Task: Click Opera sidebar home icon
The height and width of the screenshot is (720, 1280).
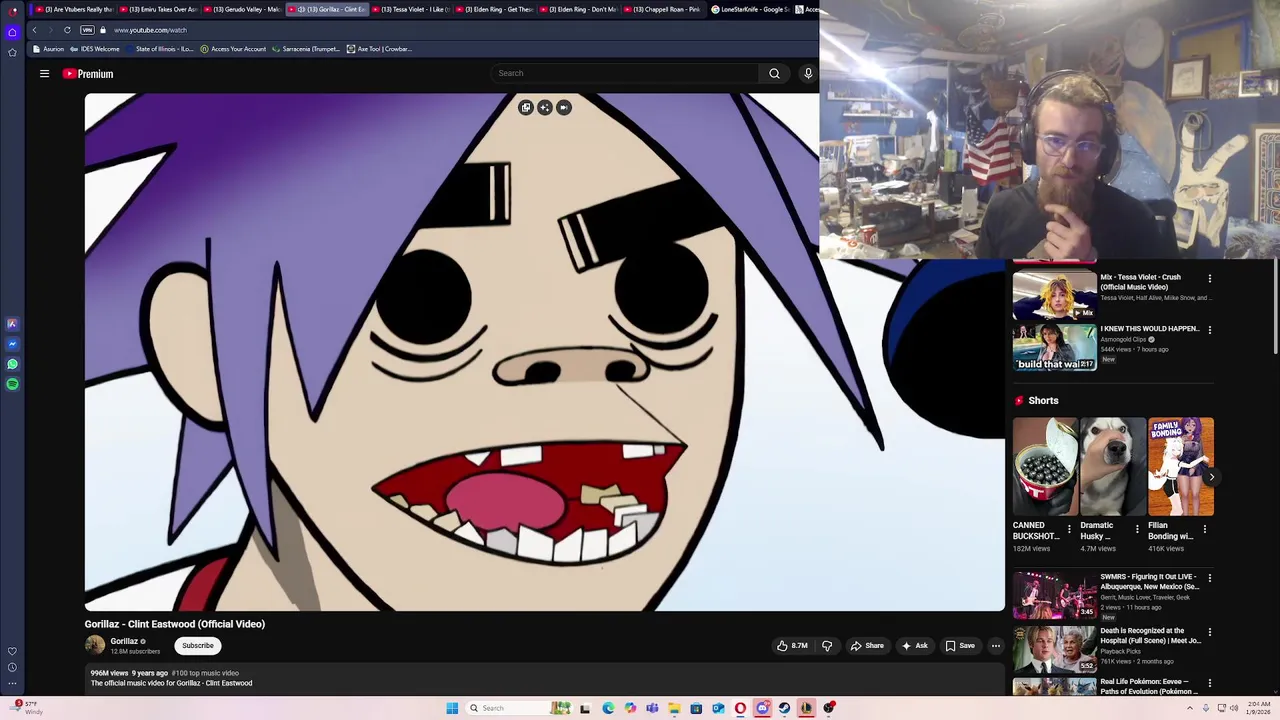Action: [12, 32]
